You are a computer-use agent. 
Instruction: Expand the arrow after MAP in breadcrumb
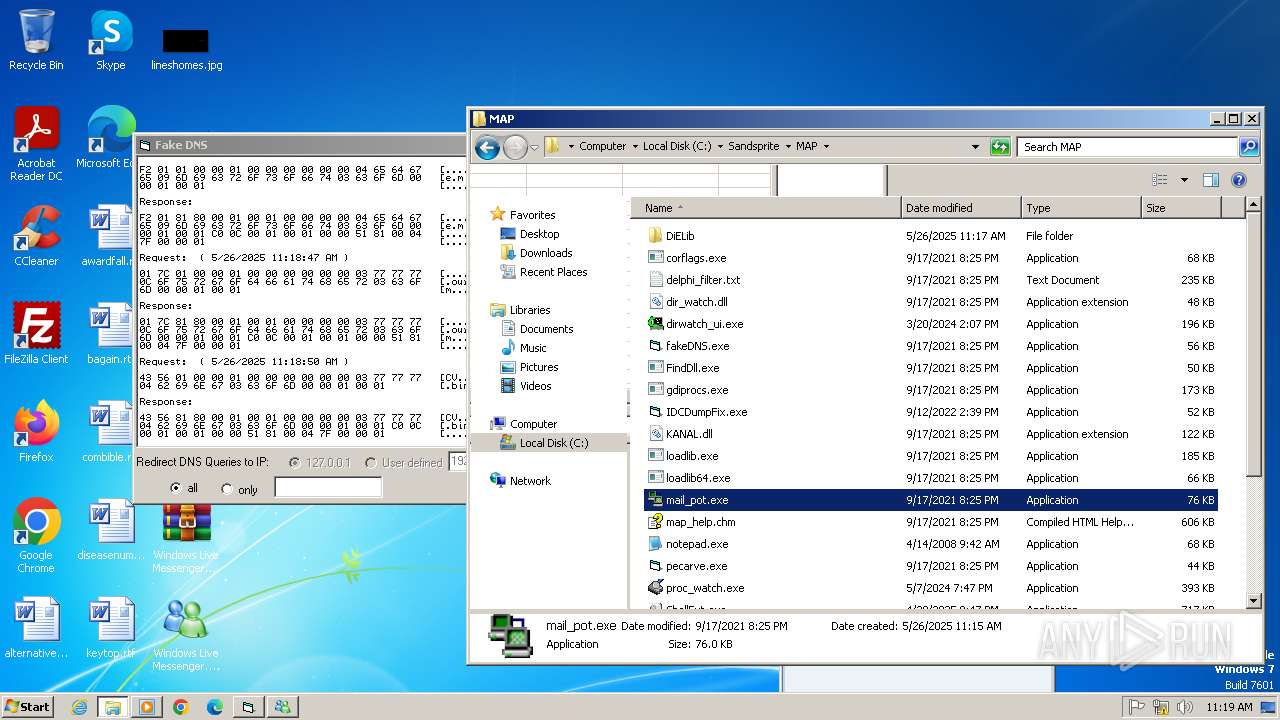[x=826, y=146]
